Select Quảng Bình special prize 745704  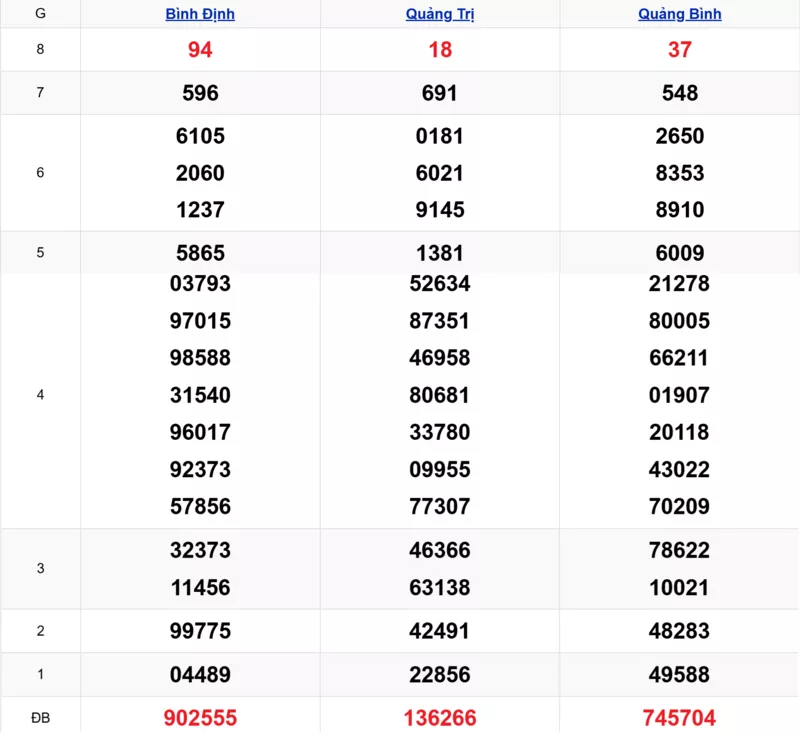coord(680,718)
